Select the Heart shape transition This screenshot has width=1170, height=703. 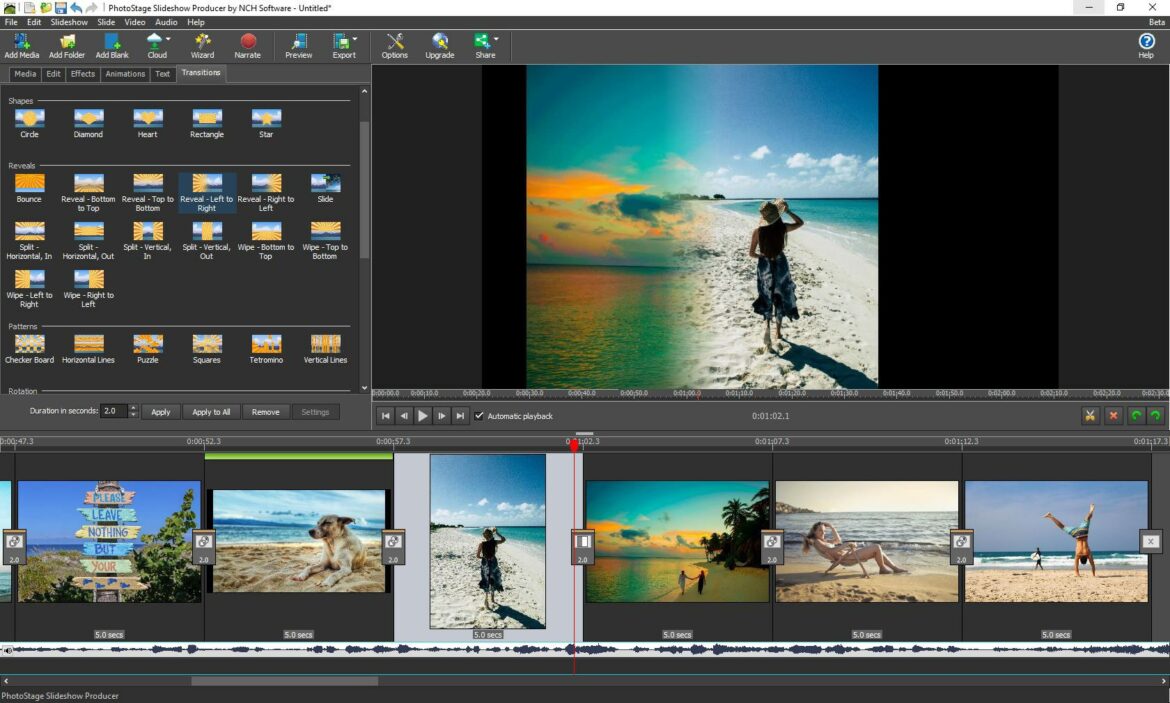point(147,120)
